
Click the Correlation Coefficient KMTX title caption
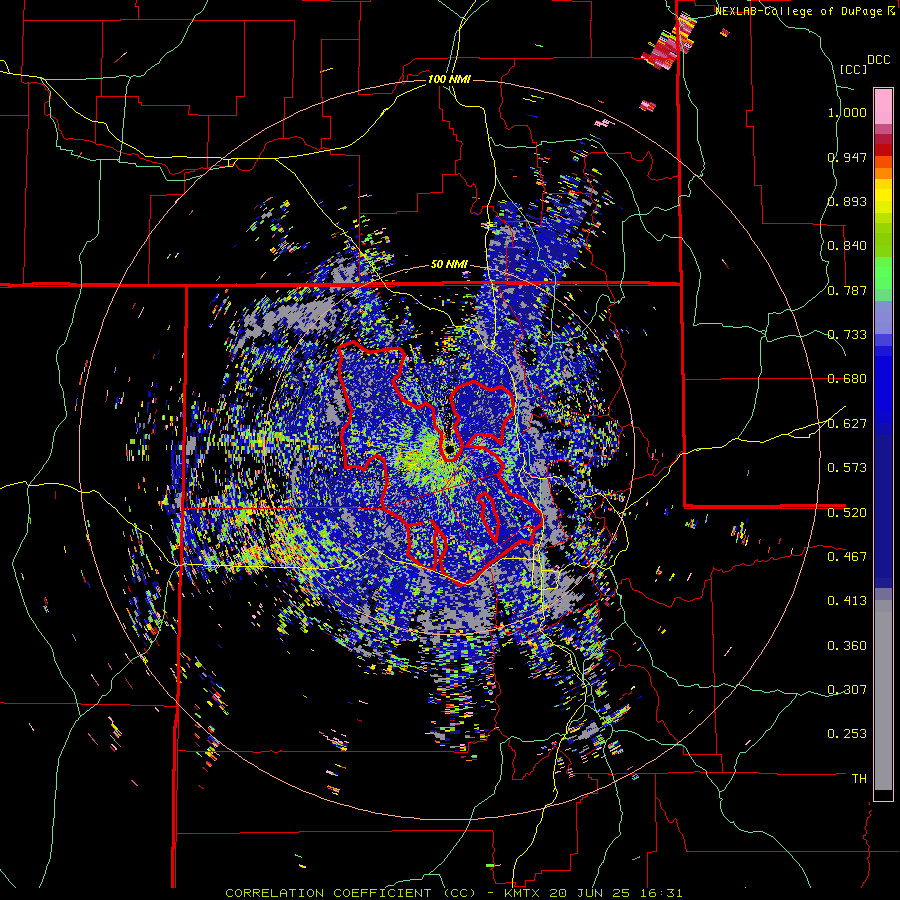[x=454, y=893]
